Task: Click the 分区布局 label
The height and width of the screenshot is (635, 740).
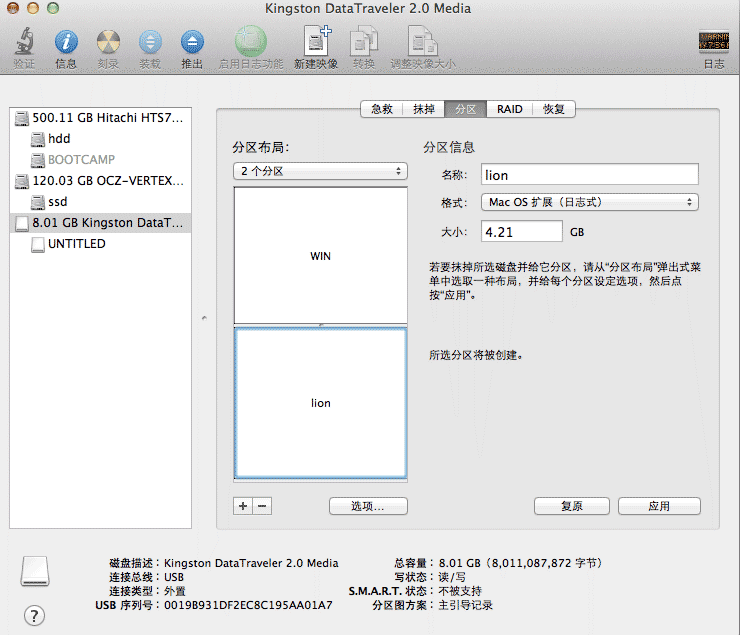Action: 260,147
